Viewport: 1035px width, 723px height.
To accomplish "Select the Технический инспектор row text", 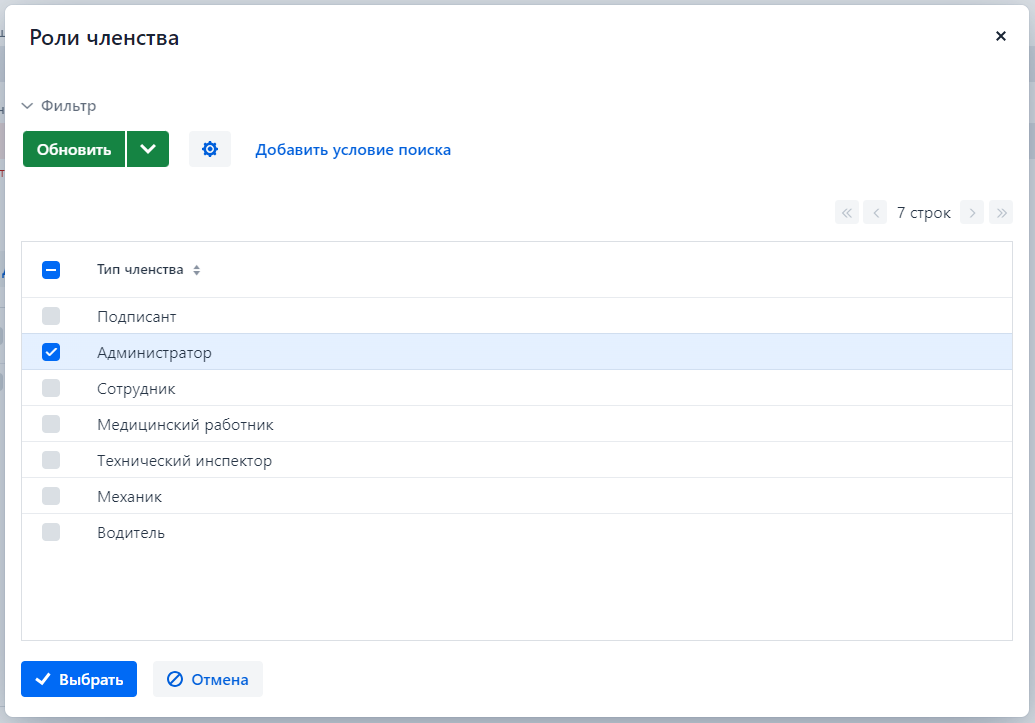I will pyautogui.click(x=184, y=461).
